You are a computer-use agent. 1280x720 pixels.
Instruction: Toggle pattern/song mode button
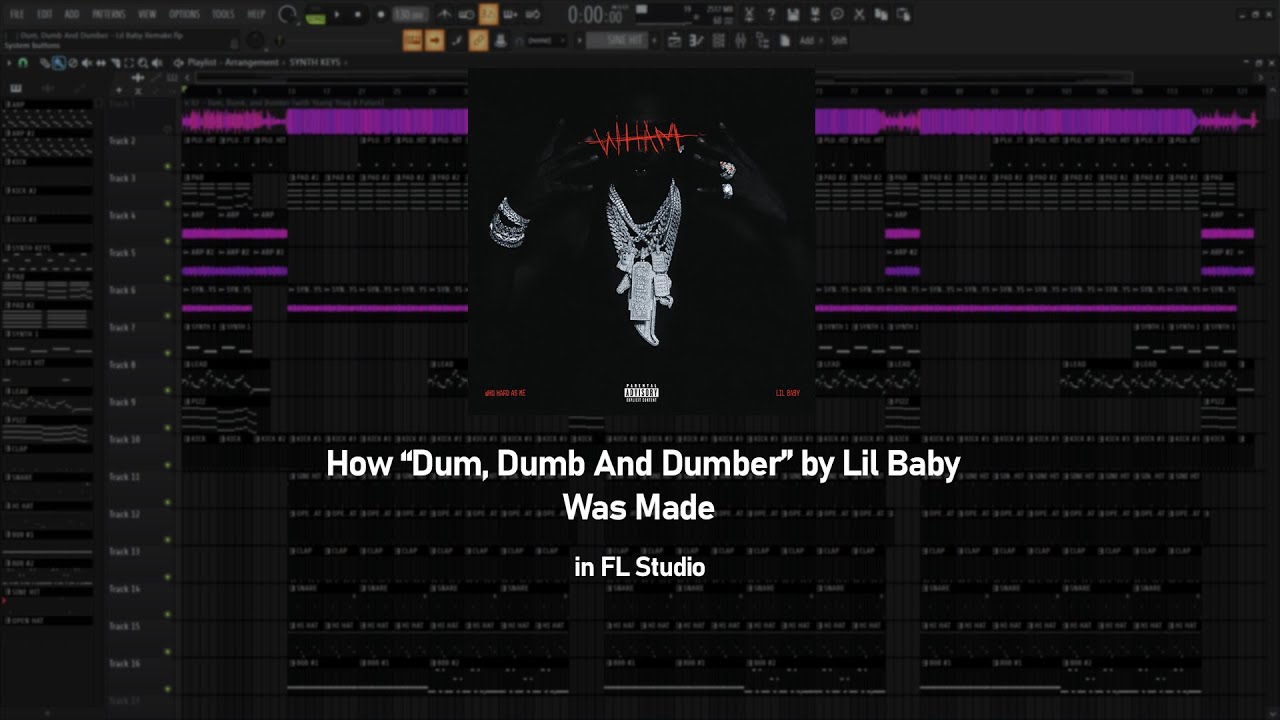(316, 15)
